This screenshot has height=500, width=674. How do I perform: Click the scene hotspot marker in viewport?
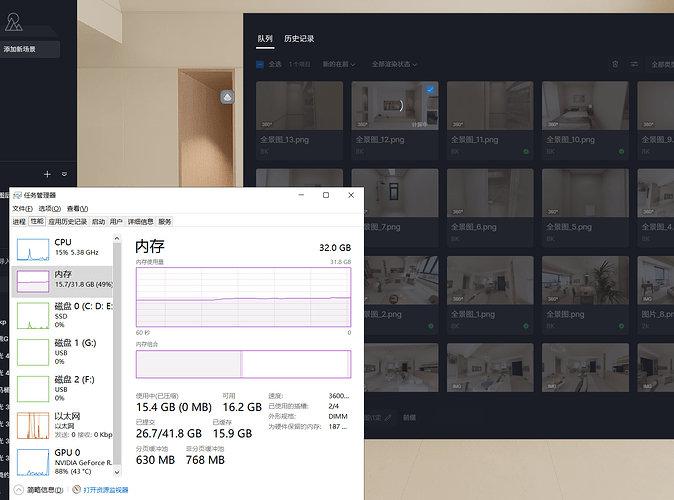pyautogui.click(x=228, y=97)
